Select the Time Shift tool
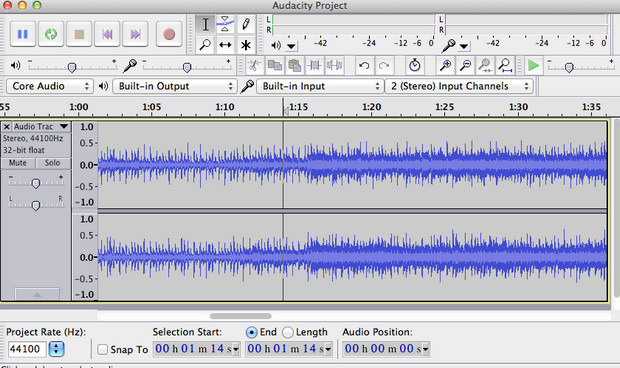 [x=225, y=45]
